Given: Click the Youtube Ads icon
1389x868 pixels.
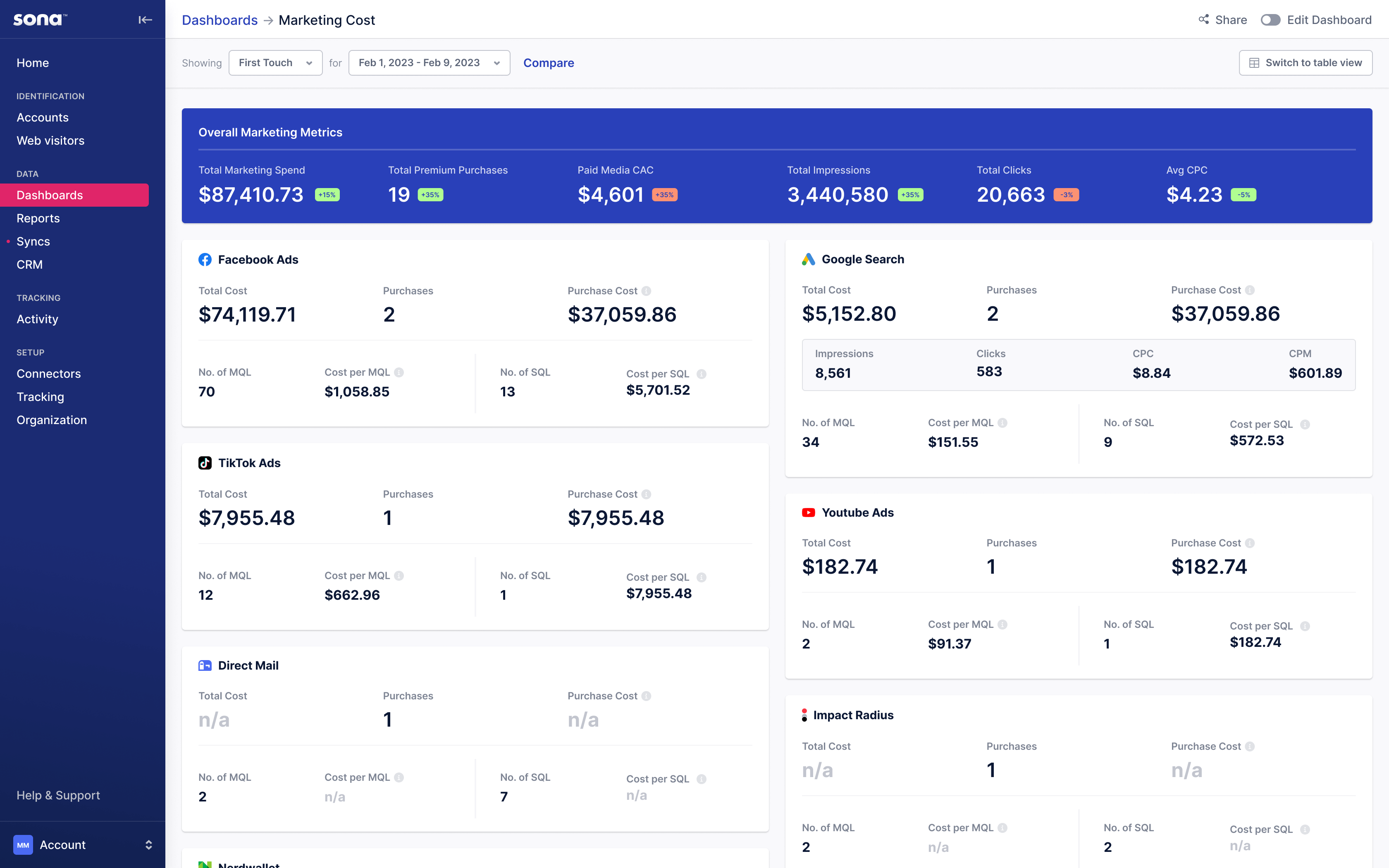Looking at the screenshot, I should point(808,512).
